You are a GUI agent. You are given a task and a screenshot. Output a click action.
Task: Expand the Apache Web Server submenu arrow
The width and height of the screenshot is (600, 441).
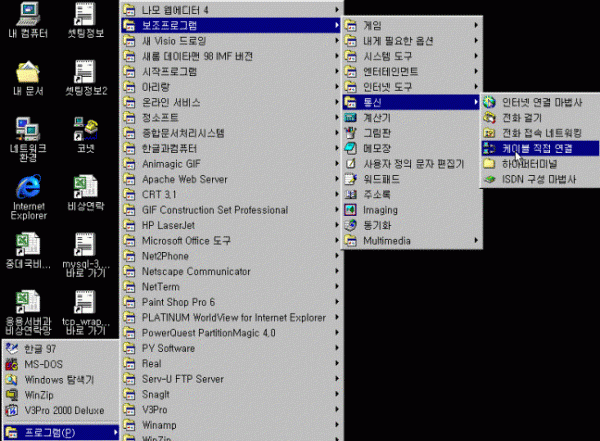tap(337, 179)
